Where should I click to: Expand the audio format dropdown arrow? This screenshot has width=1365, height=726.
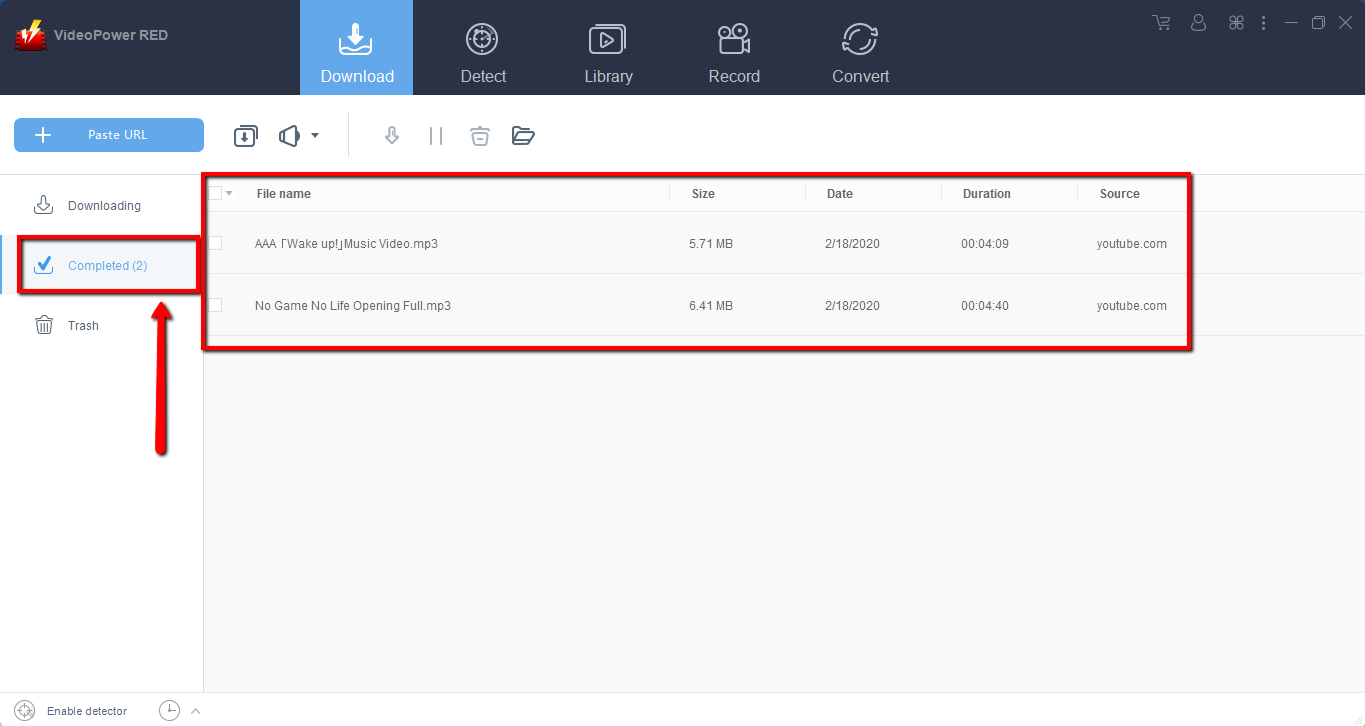tap(315, 136)
